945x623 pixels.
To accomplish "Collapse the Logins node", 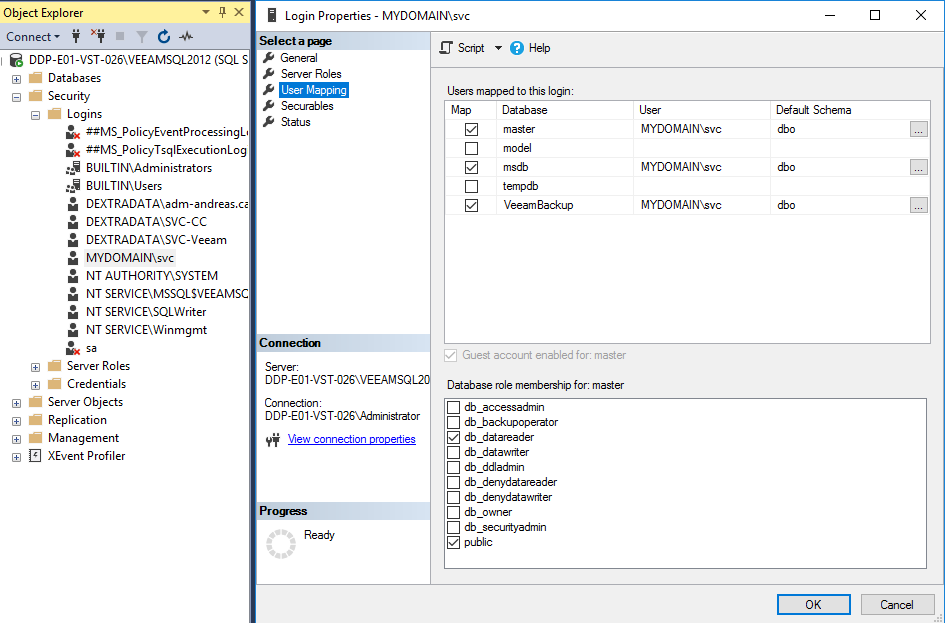I will 36,115.
